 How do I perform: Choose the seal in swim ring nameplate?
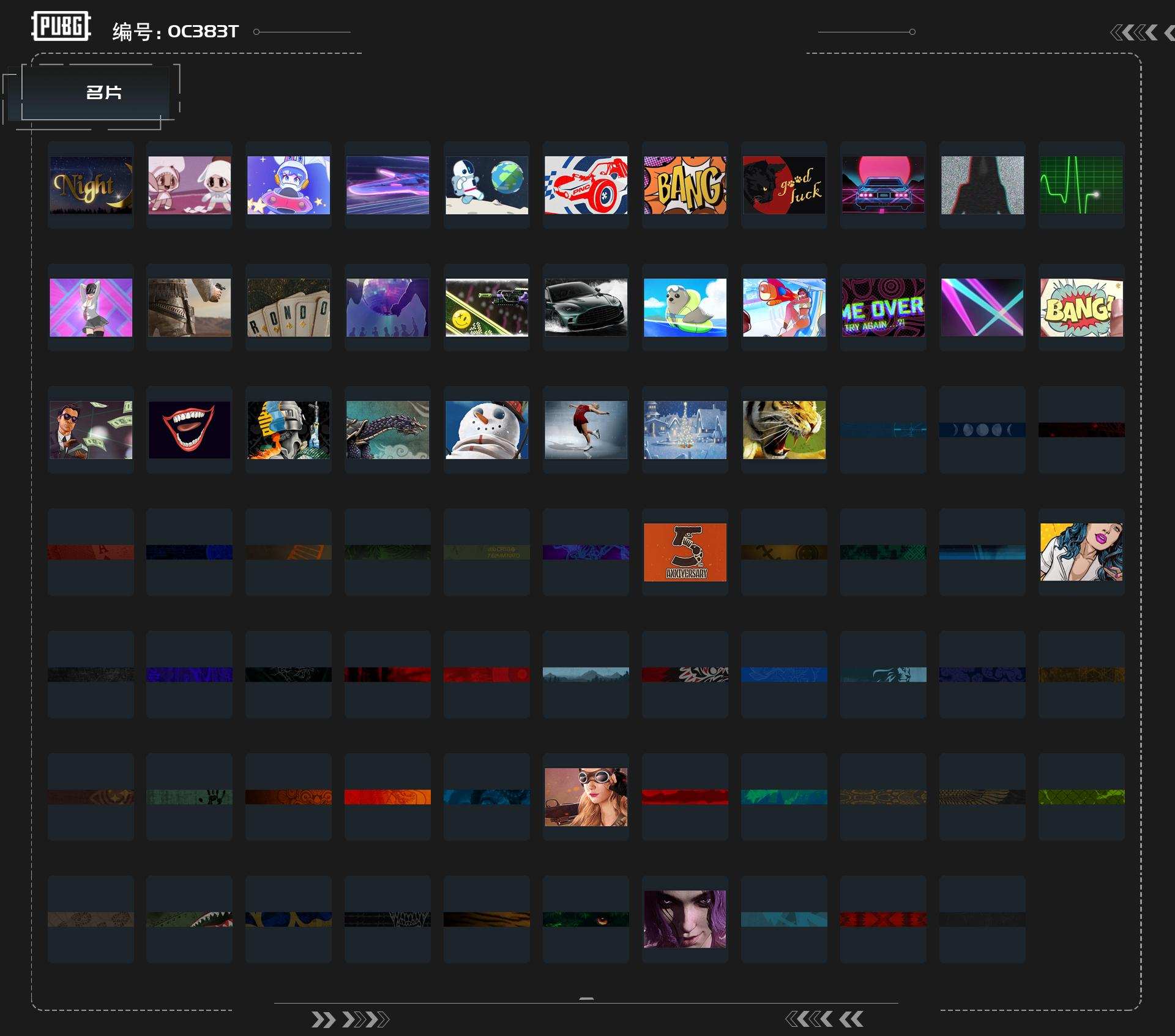click(685, 307)
